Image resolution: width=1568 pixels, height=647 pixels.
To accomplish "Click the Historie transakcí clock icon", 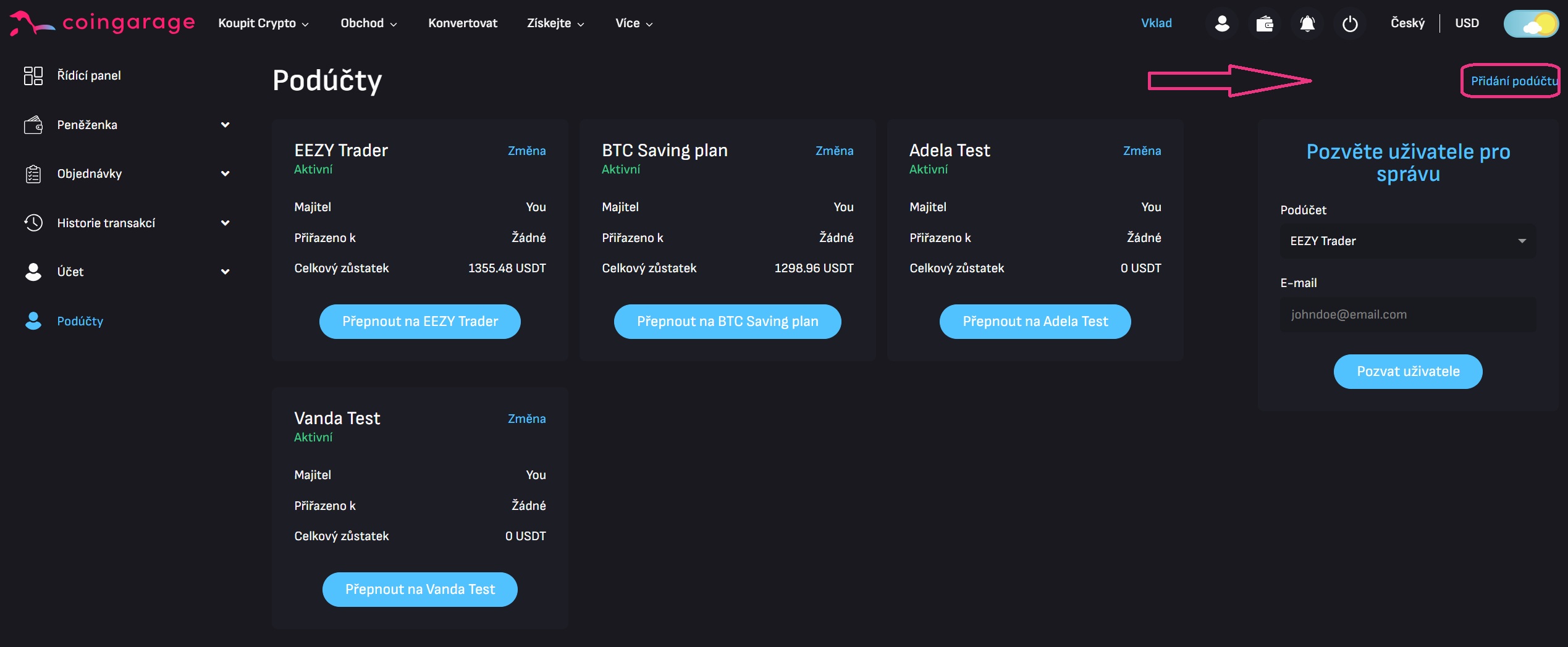I will tap(33, 223).
